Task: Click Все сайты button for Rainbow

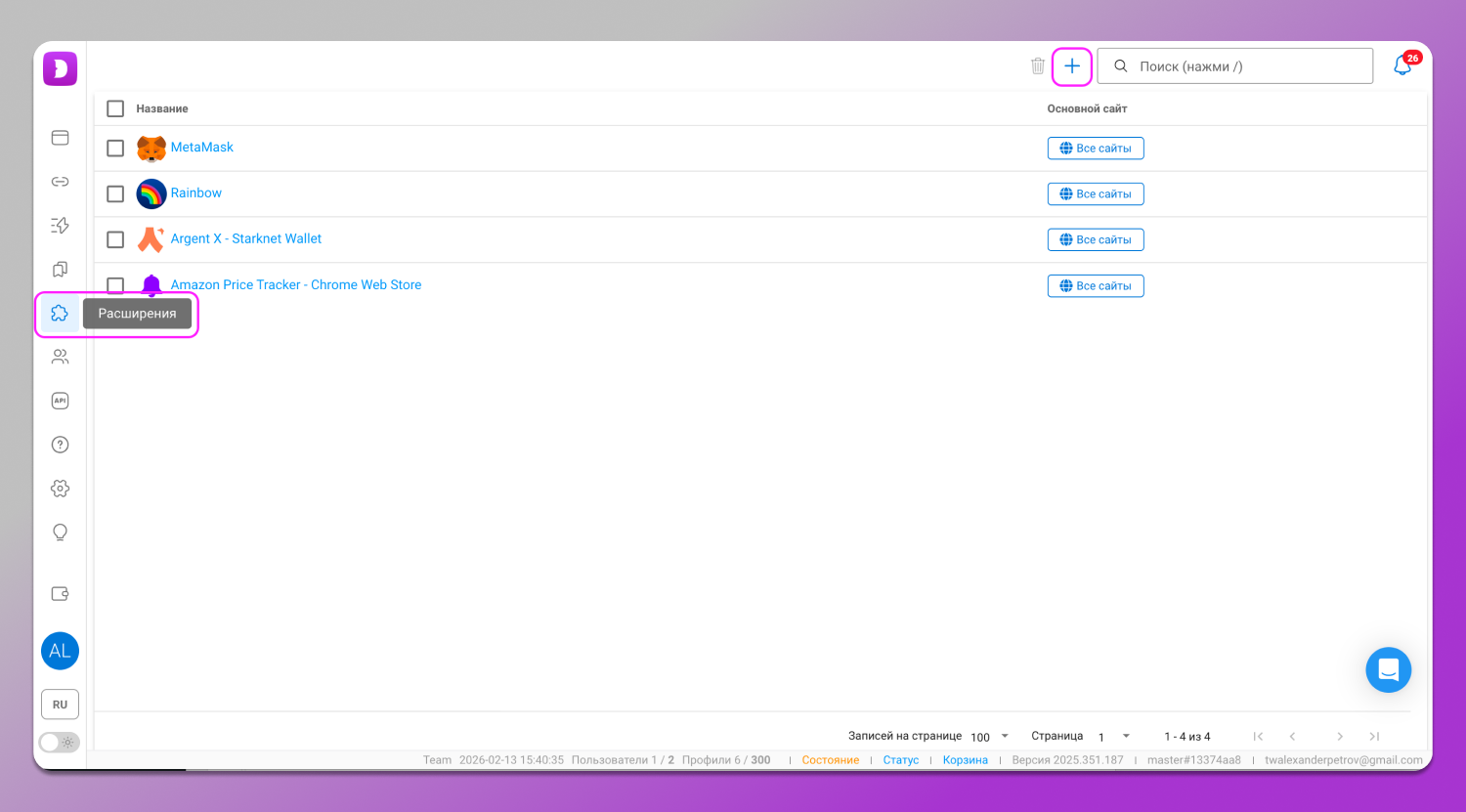Action: (1095, 194)
